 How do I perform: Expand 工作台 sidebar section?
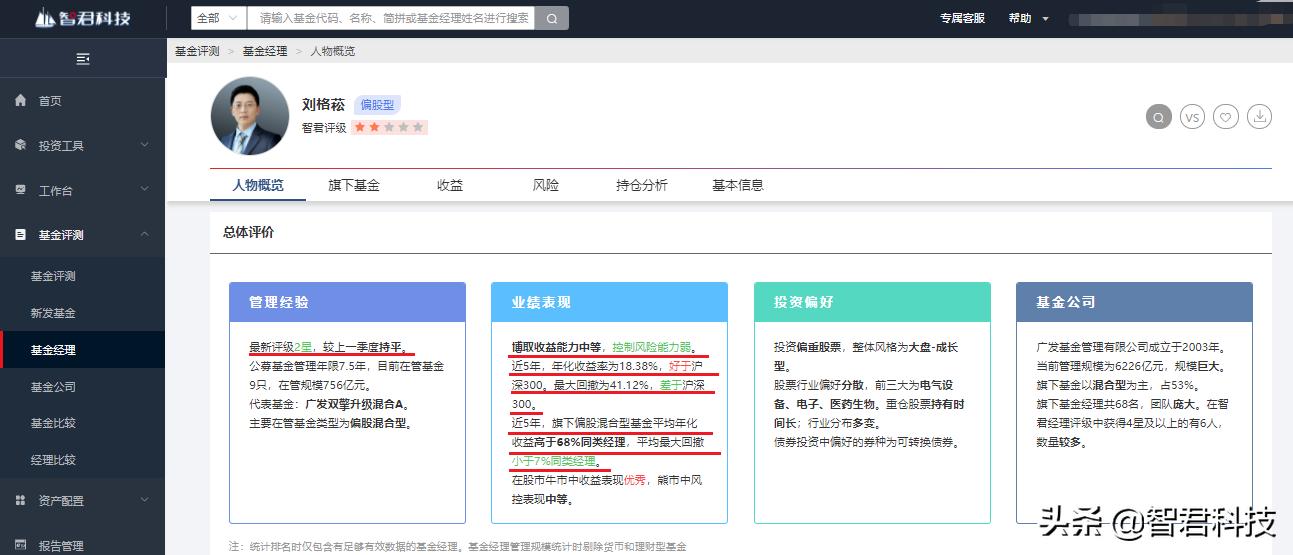tap(82, 190)
